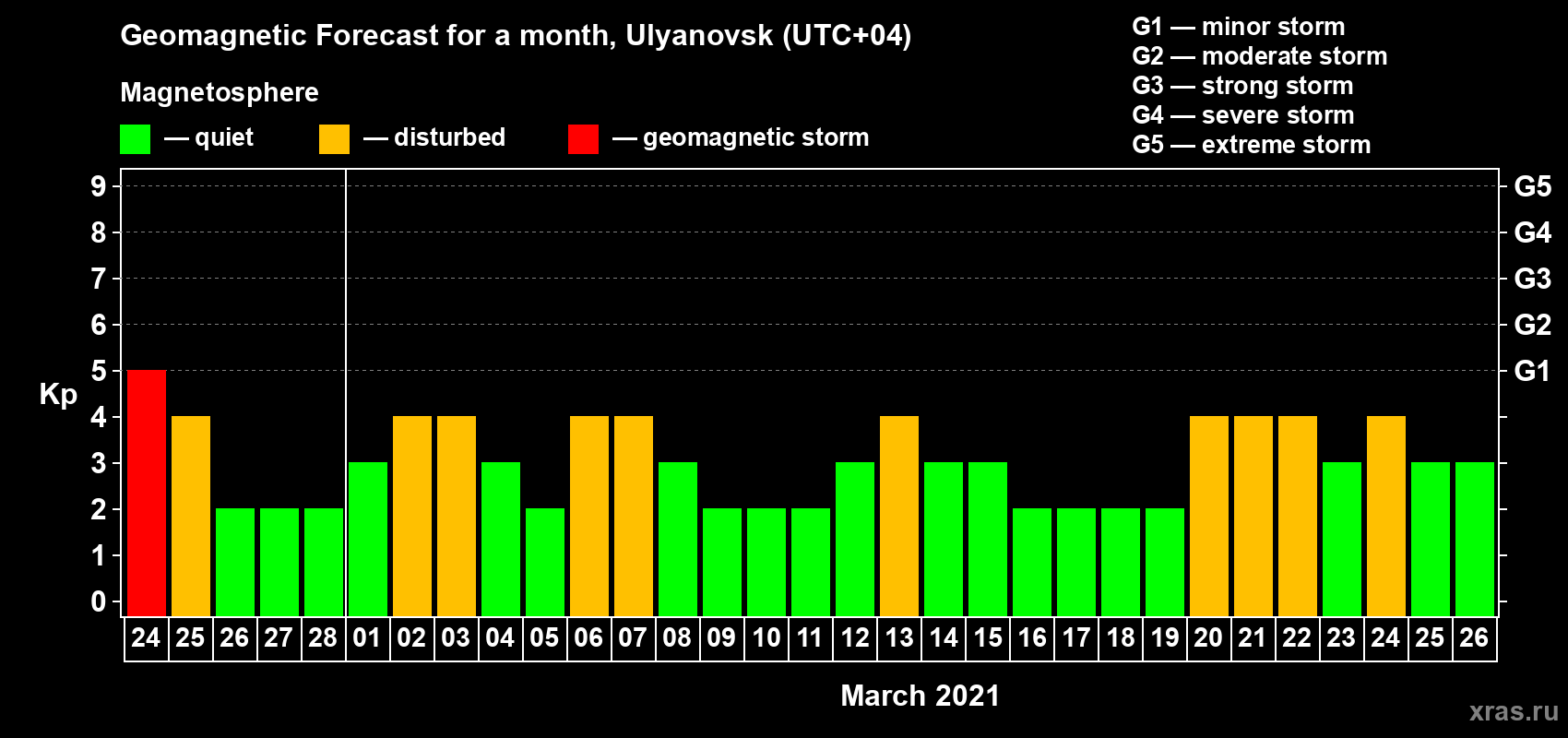Click the orange disturbed legend swatch

(x=334, y=139)
